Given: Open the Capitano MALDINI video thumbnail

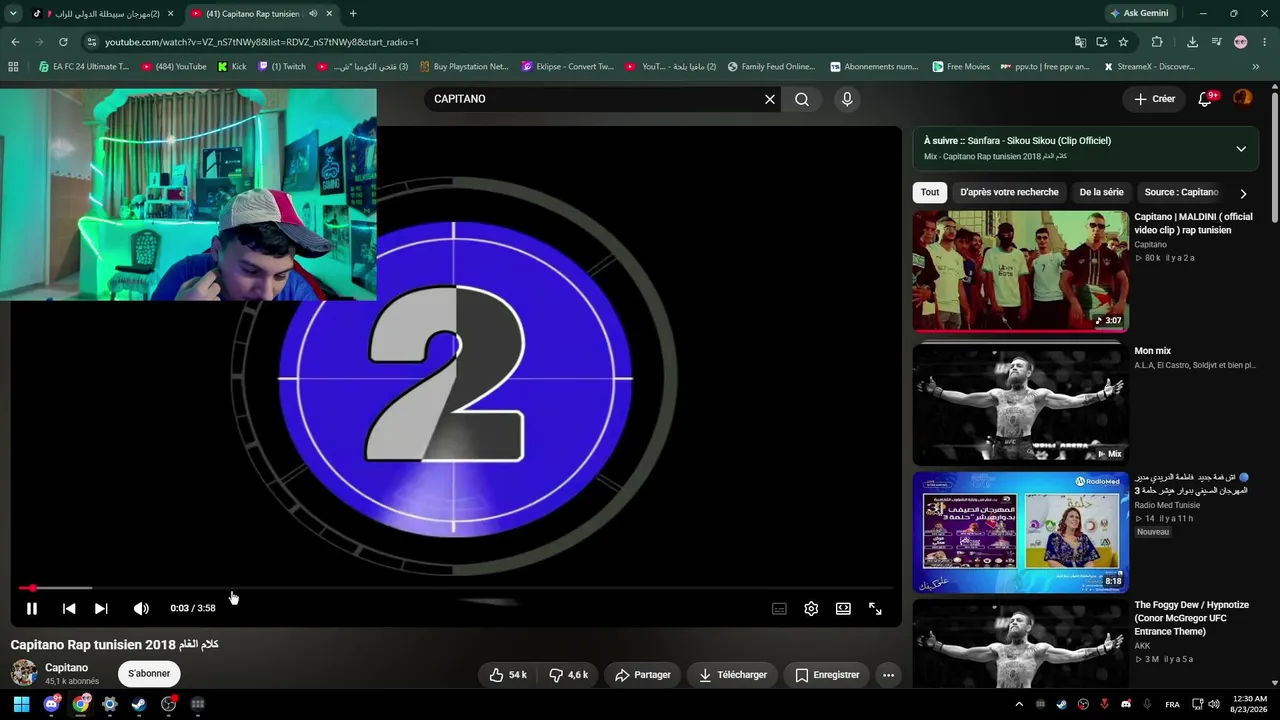Looking at the screenshot, I should 1020,271.
